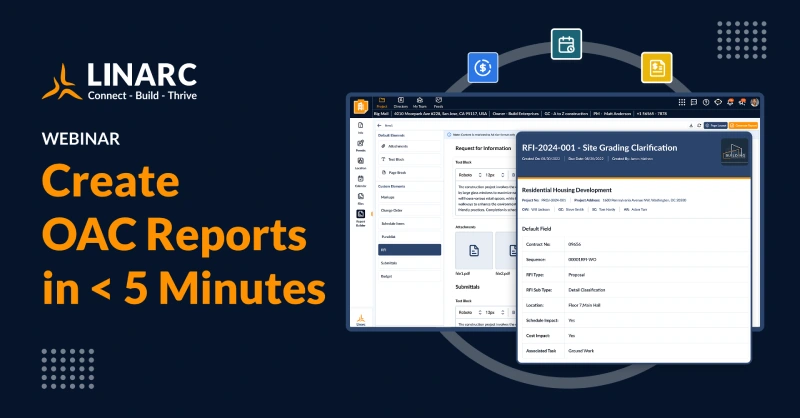Select Markups custom element
The image size is (800, 418).
409,197
